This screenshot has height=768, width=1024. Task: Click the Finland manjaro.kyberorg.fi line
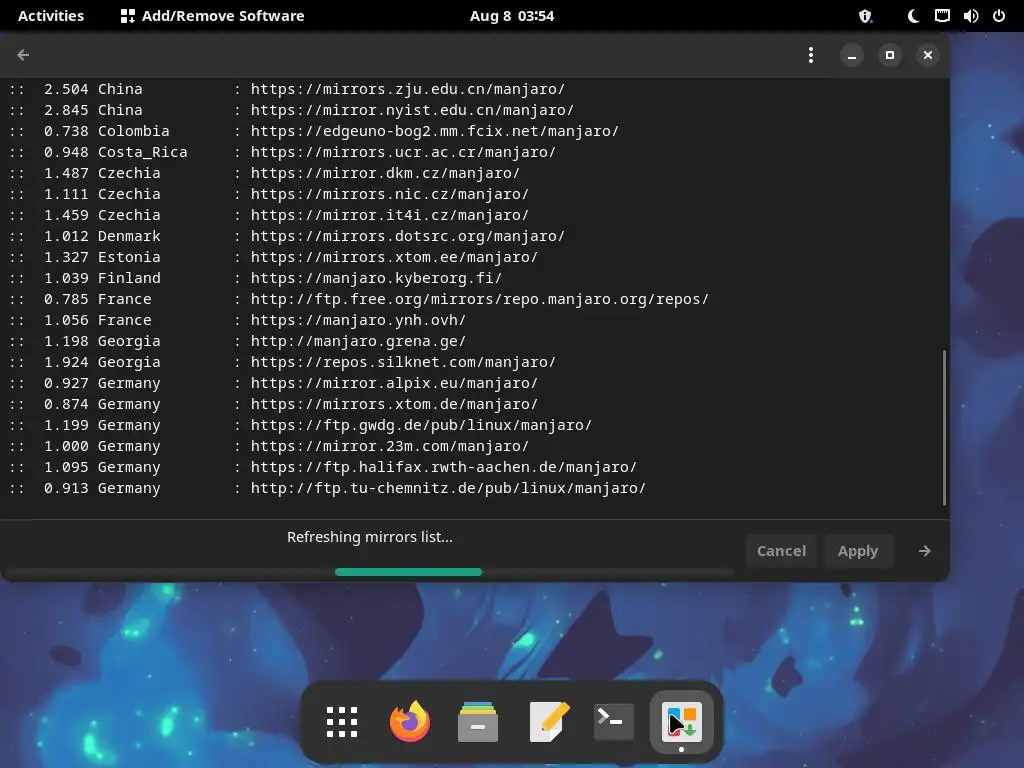[x=255, y=278]
